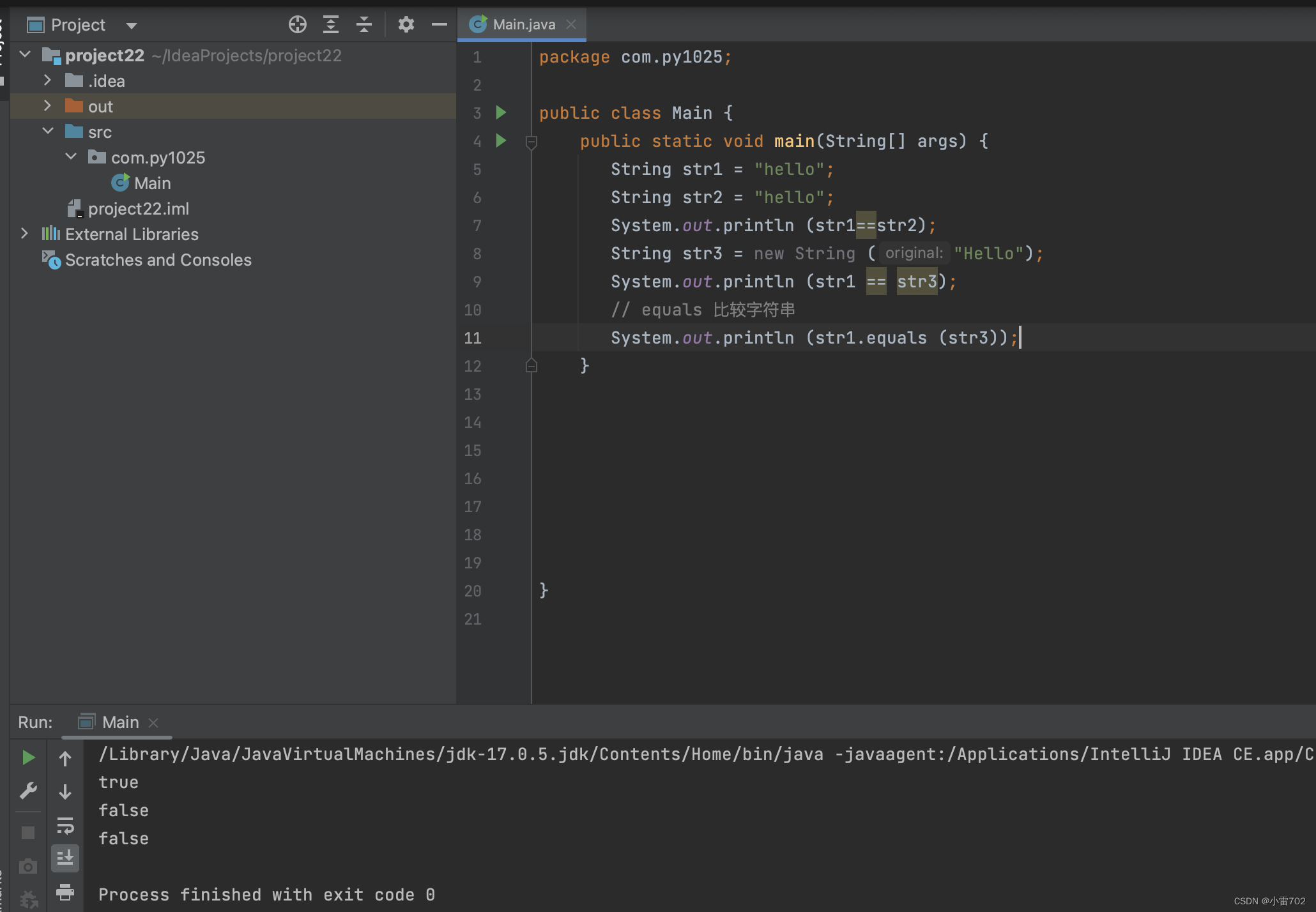Toggle code fold marker at line 4
1316x912 pixels.
[x=531, y=142]
